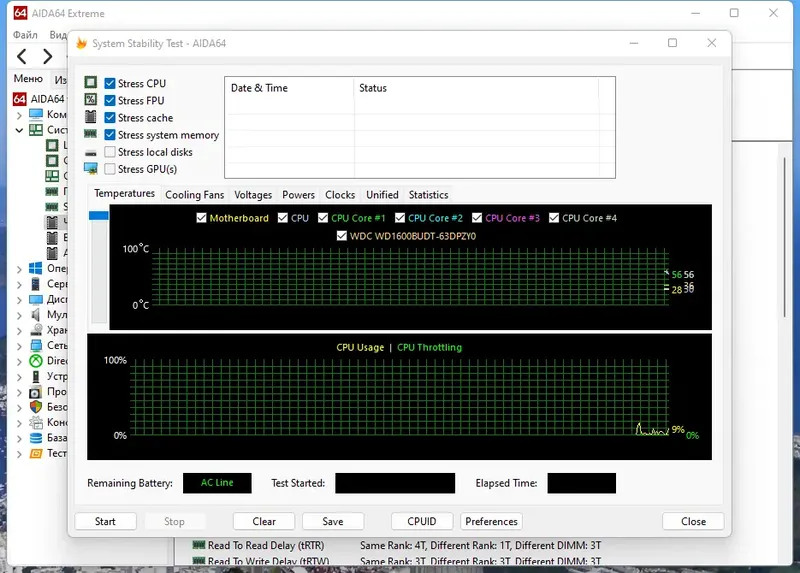The height and width of the screenshot is (573, 800).
Task: Uncheck the WDC WD1600BUDT-63DPZY0 drive checkbox
Action: (x=342, y=236)
